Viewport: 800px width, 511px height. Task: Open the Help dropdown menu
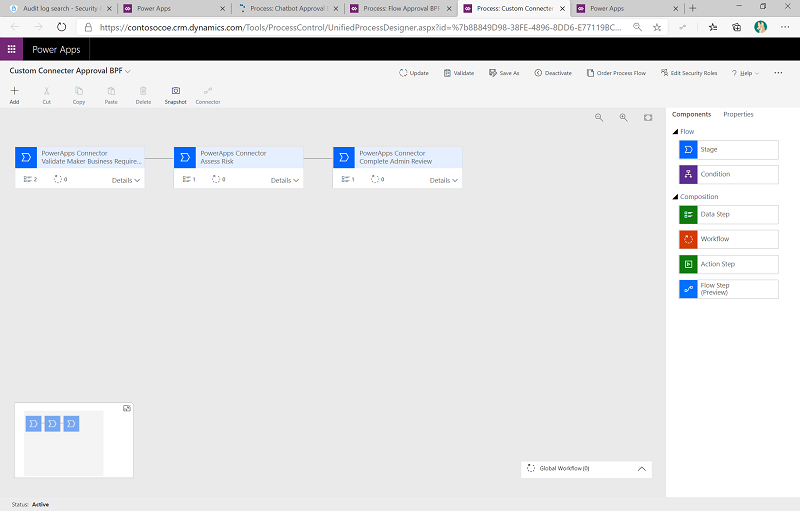(x=745, y=73)
